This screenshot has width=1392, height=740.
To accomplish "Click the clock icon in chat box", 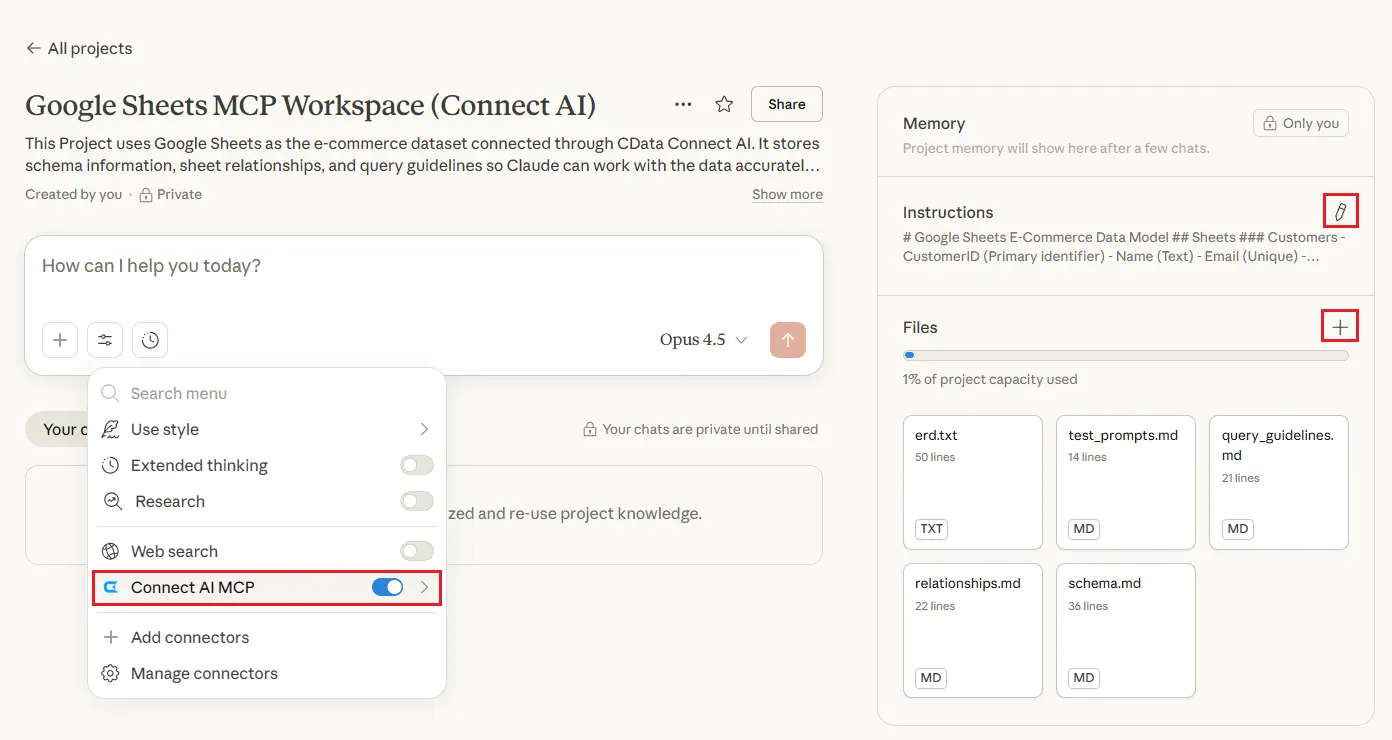I will point(150,340).
